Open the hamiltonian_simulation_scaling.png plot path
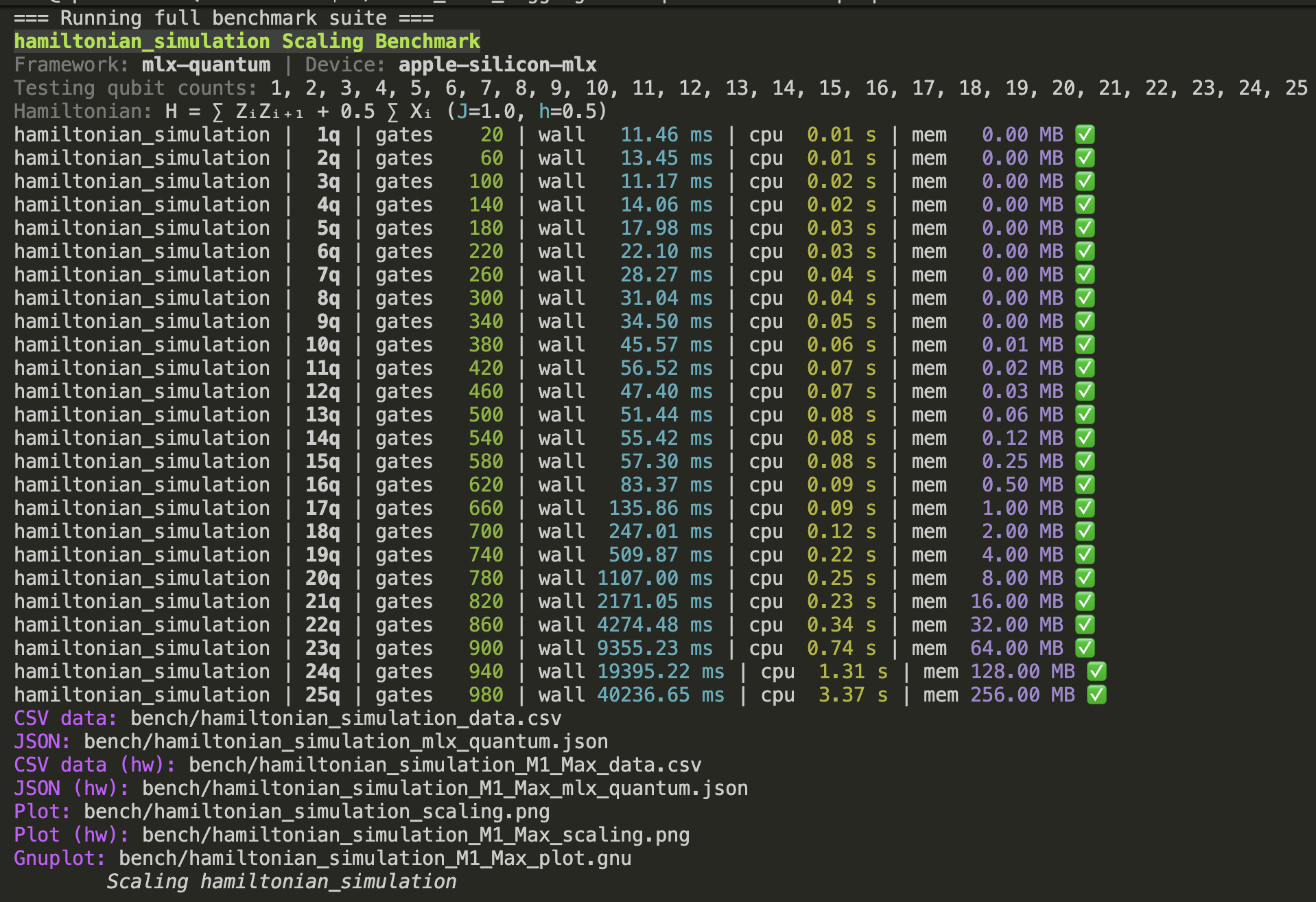This screenshot has width=1316, height=902. pos(316,811)
